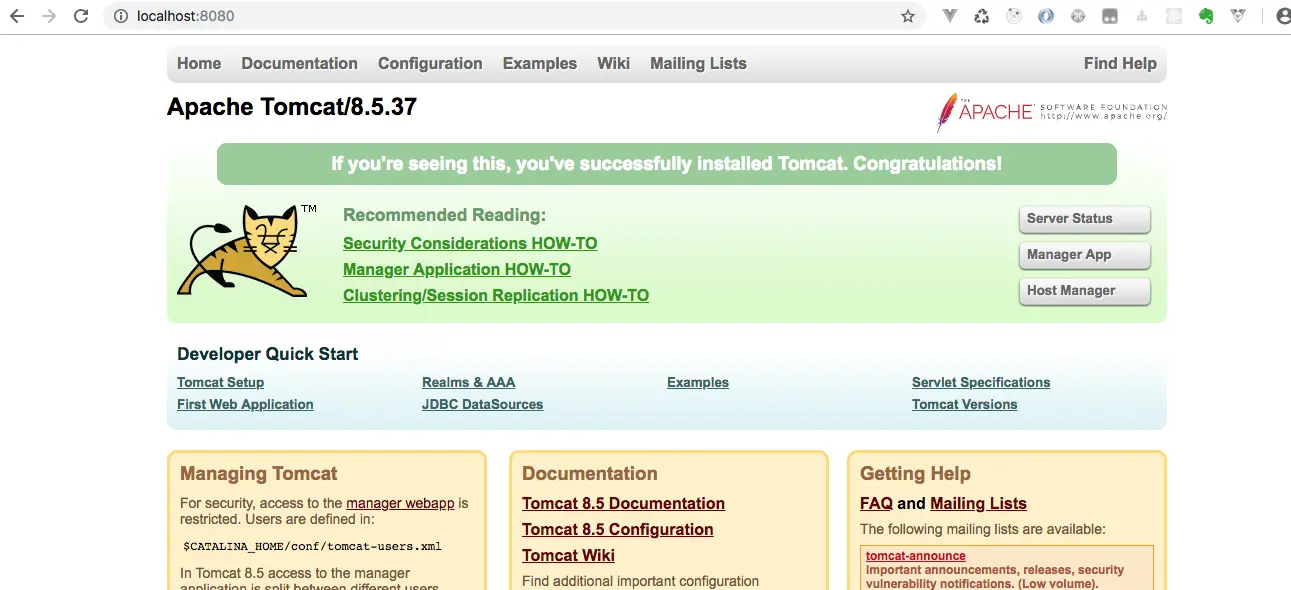Open the Wiki nav item
This screenshot has height=590, width=1291.
tap(613, 63)
